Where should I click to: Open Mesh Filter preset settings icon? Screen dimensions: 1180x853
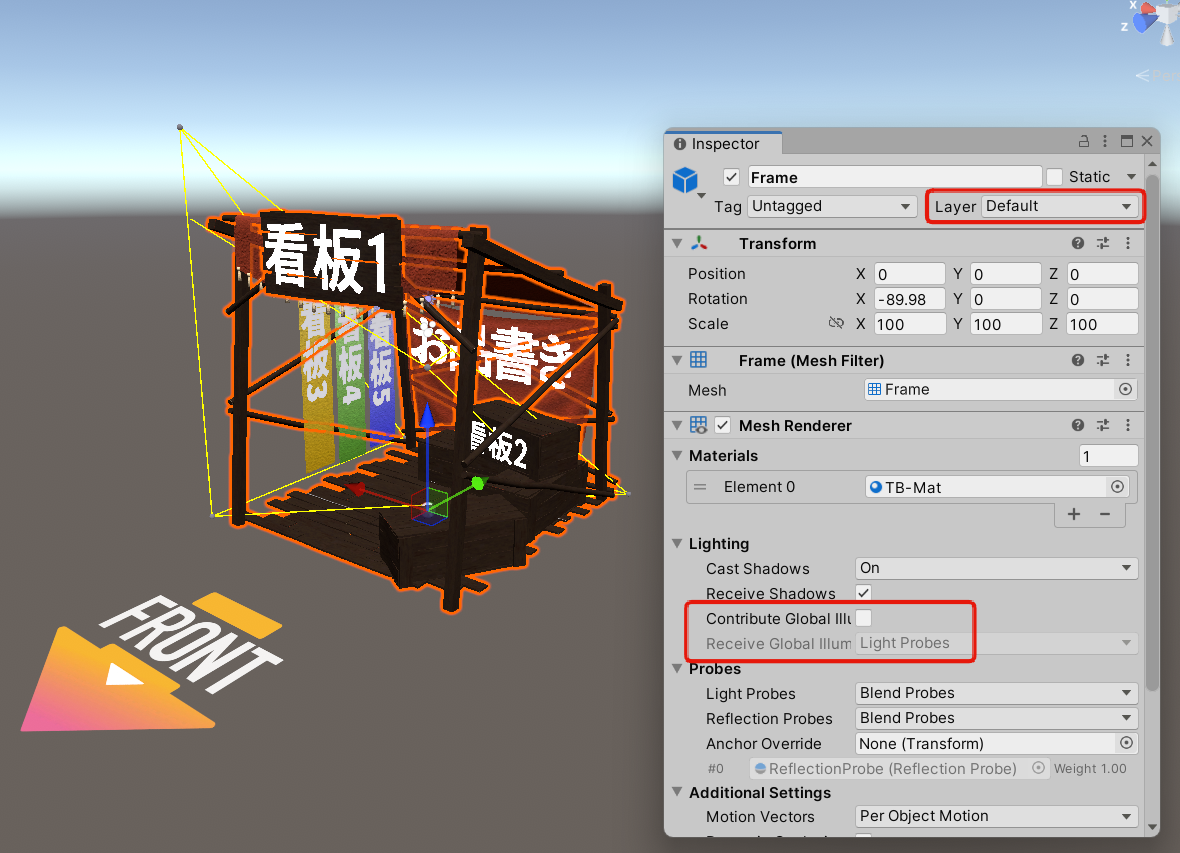click(x=1102, y=360)
